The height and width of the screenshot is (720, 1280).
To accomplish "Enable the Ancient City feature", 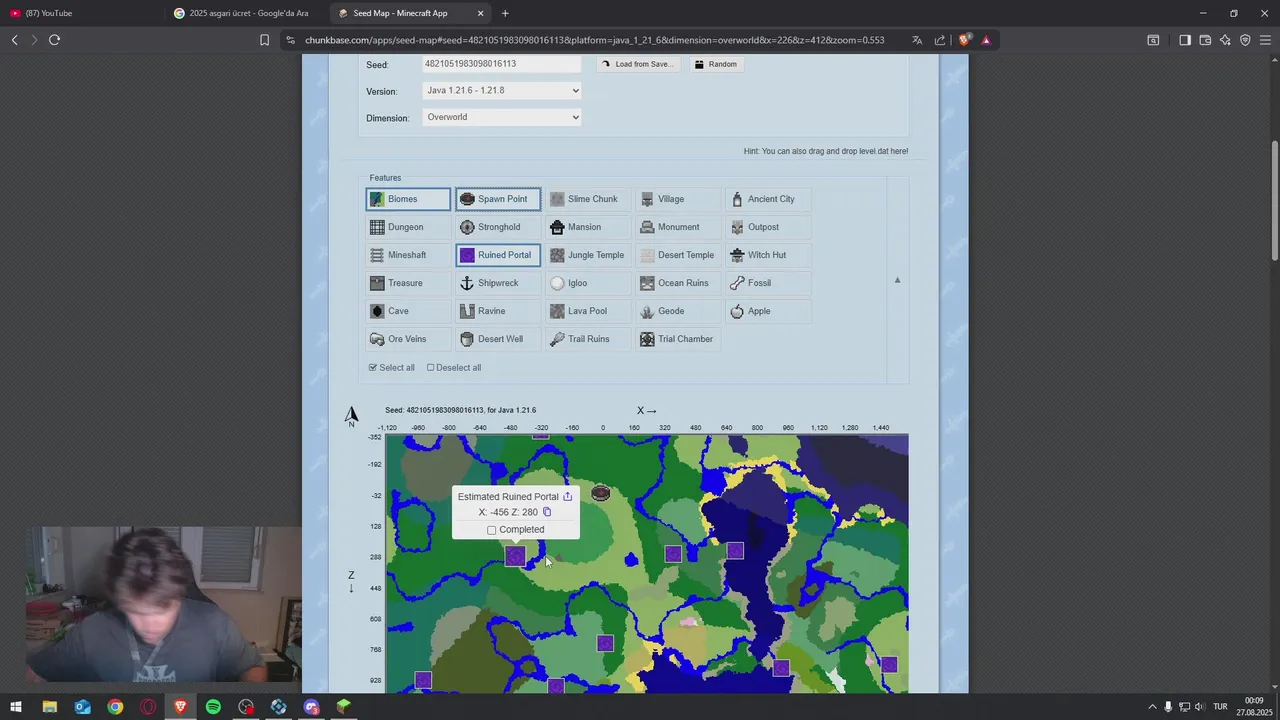I will coord(768,199).
